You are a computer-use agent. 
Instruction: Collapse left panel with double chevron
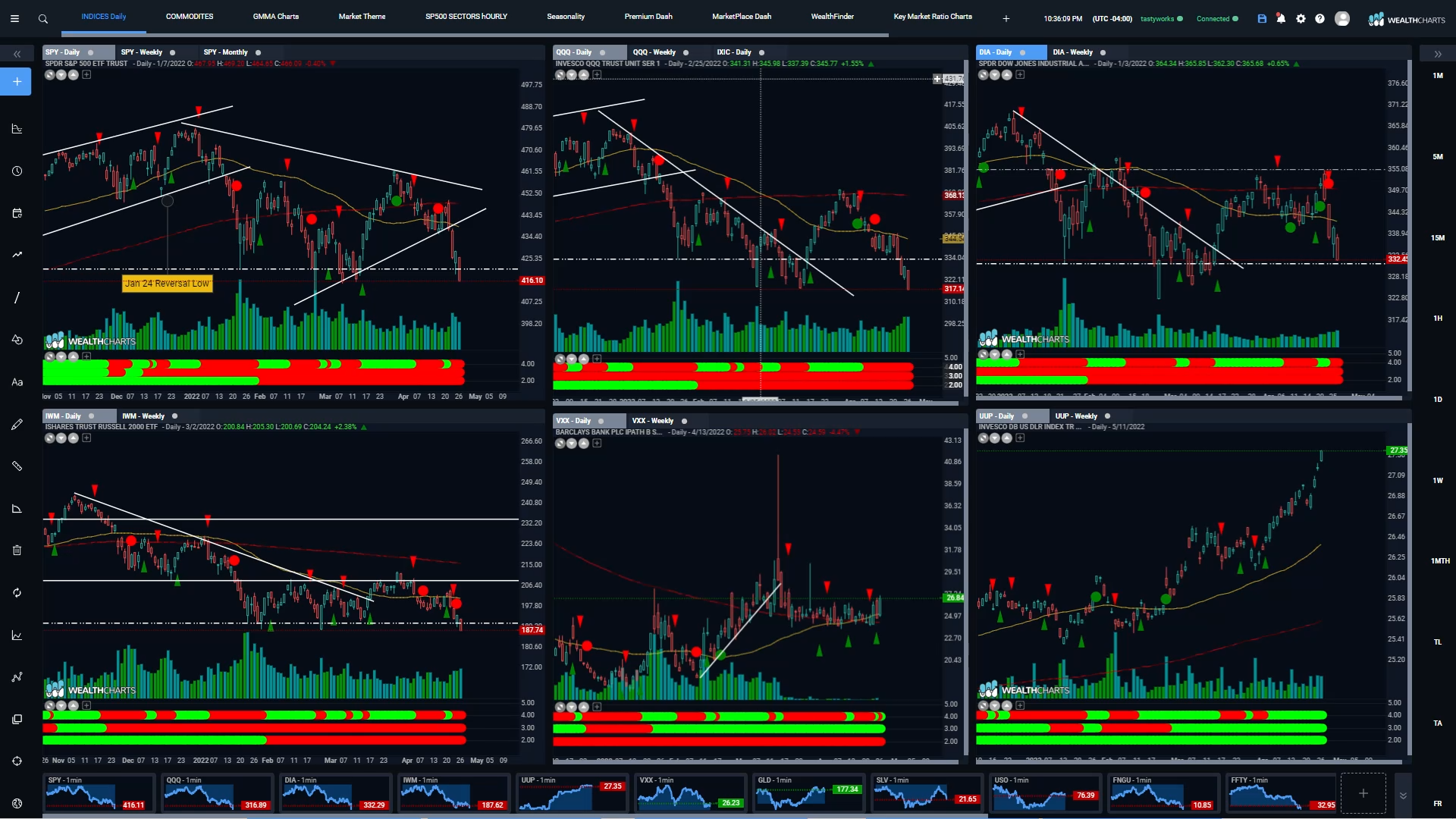coord(17,54)
